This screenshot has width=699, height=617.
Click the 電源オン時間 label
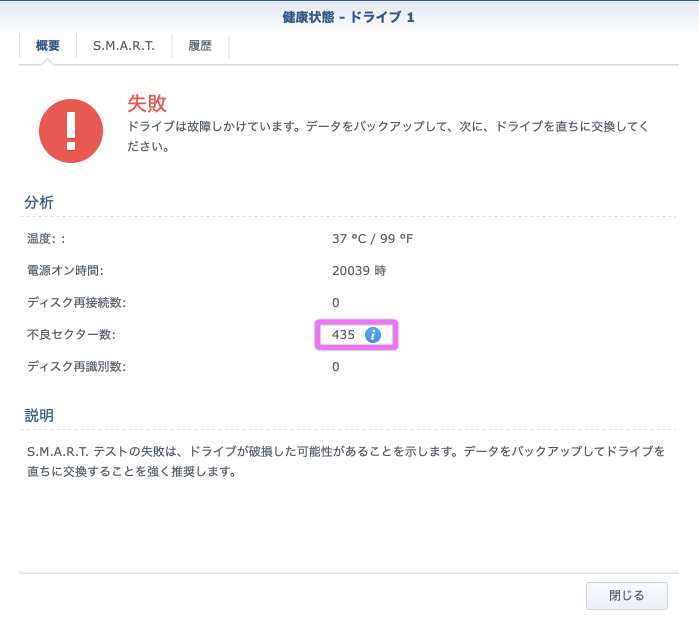65,270
